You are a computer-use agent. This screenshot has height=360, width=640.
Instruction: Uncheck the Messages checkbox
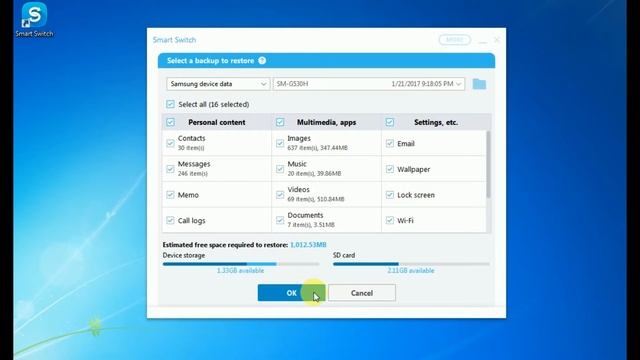pyautogui.click(x=170, y=169)
